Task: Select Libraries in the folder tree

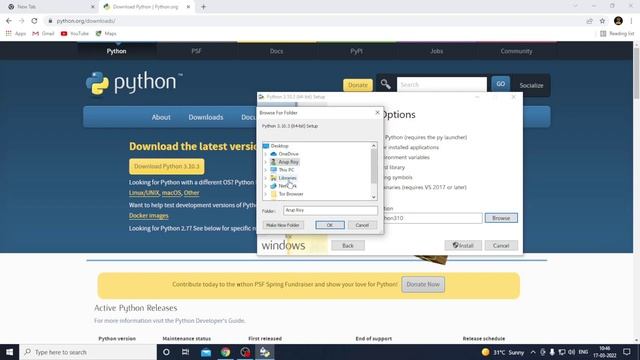Action: [x=287, y=178]
